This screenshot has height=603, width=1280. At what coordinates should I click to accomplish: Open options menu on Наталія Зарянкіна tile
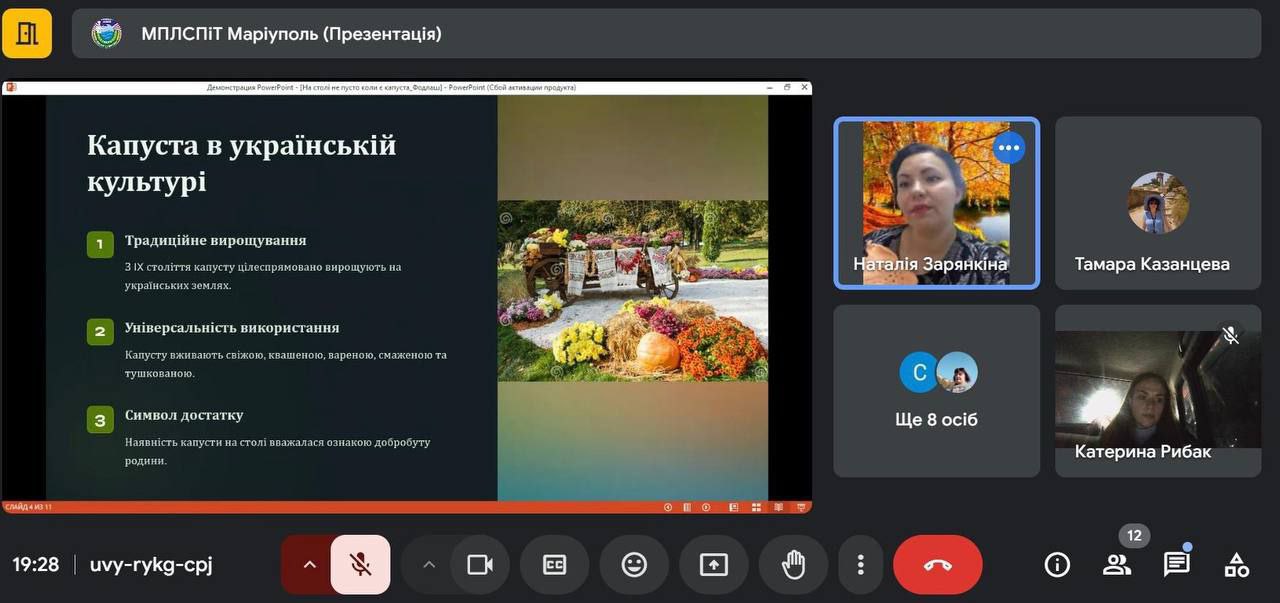point(1008,148)
